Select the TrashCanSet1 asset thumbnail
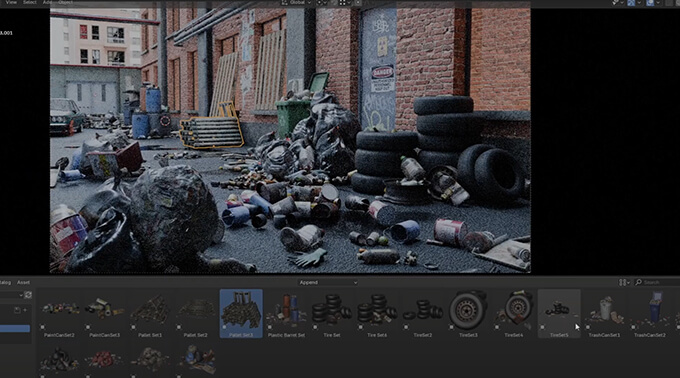The height and width of the screenshot is (378, 680). click(x=605, y=314)
